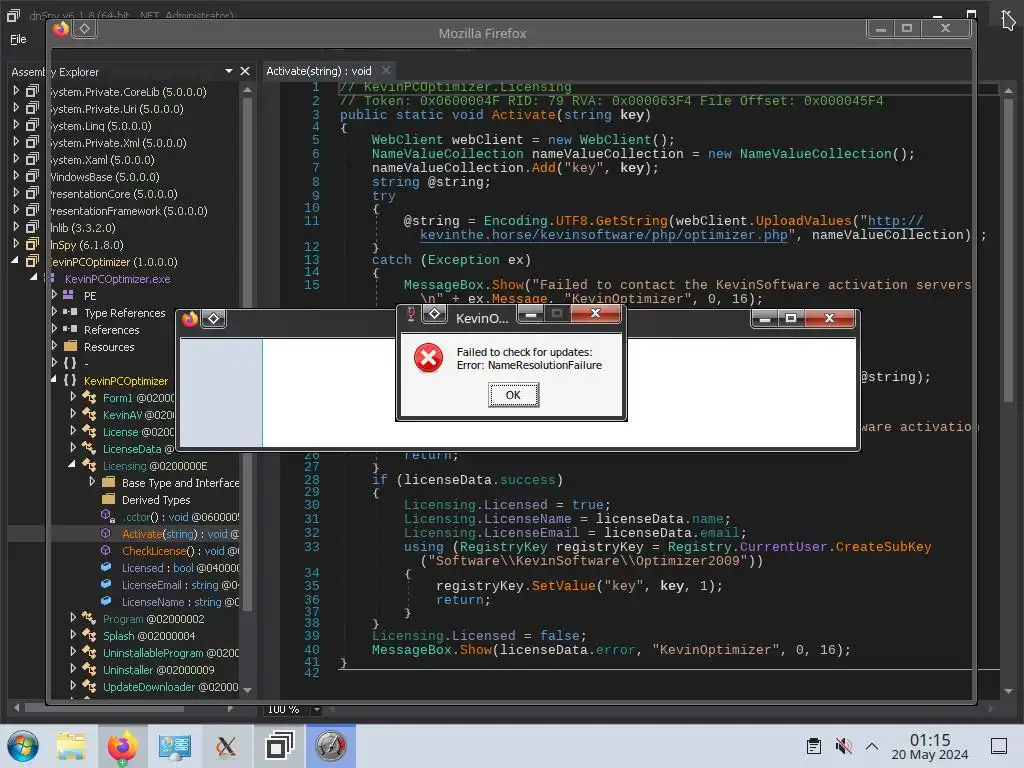
Task: Select the LicenseData class icon
Action: 89,448
